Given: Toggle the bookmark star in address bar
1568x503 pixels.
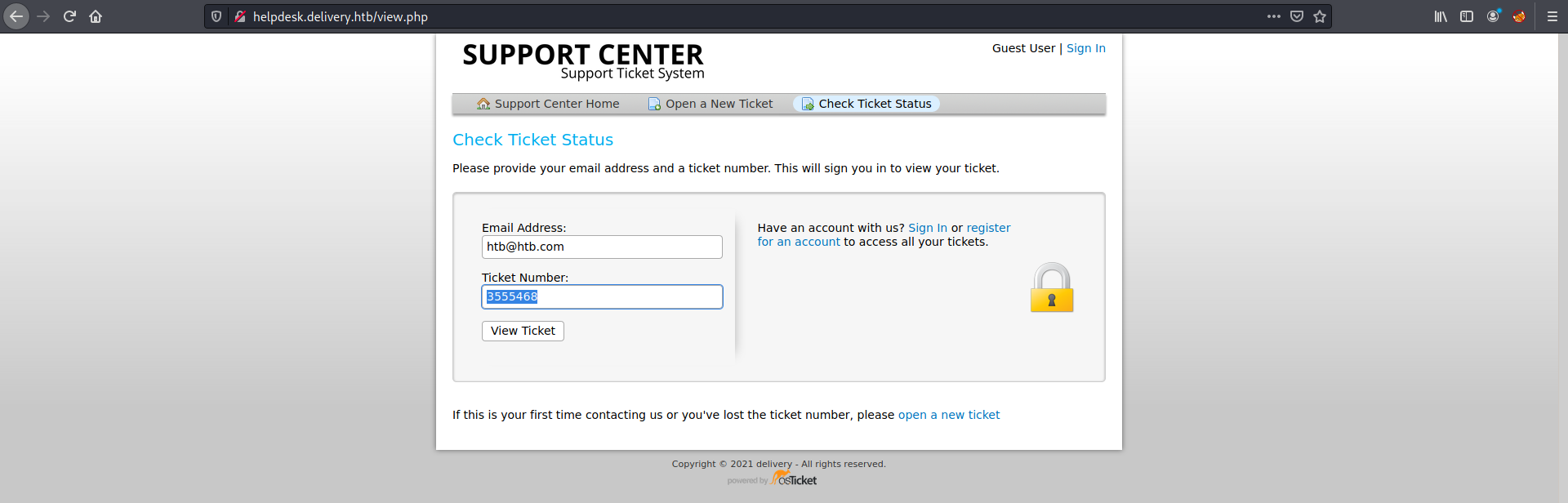Looking at the screenshot, I should pos(1320,16).
